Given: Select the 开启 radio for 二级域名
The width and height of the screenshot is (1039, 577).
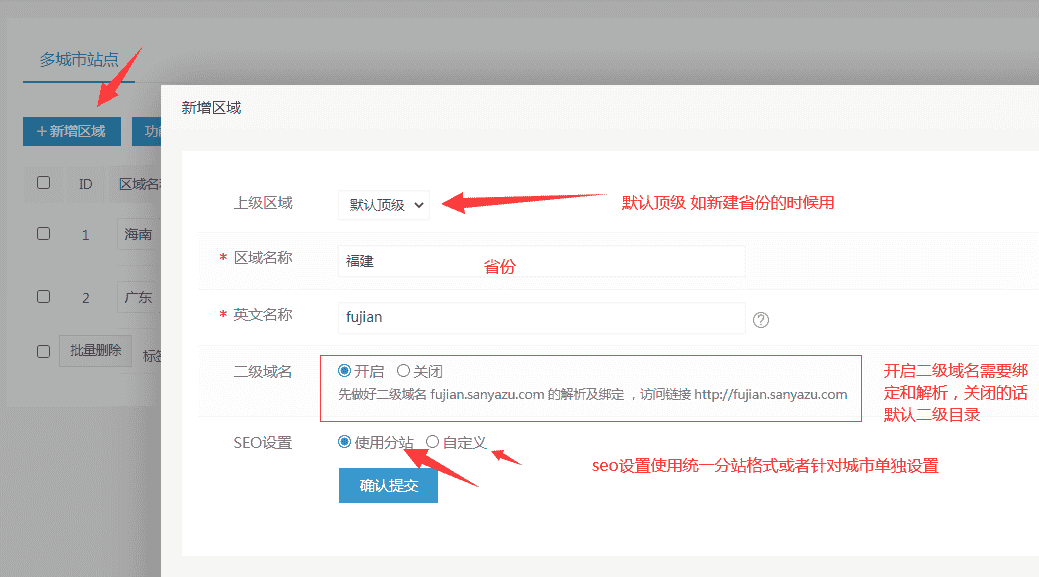Looking at the screenshot, I should 343,370.
